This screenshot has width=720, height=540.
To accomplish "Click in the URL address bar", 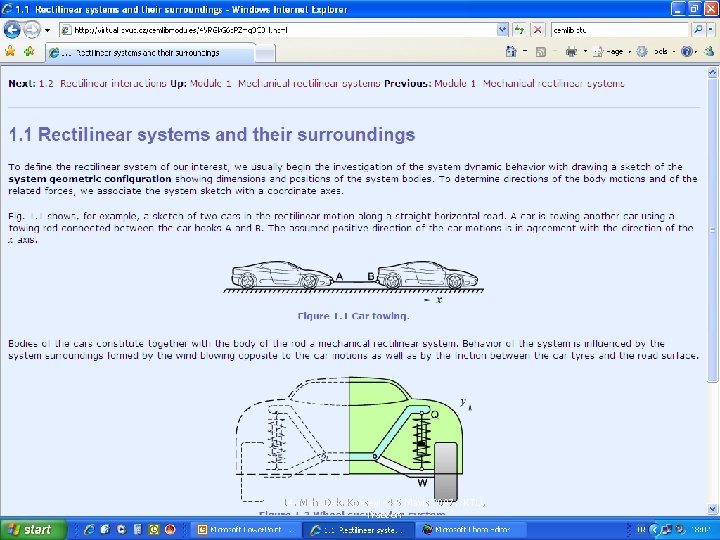I will pyautogui.click(x=278, y=30).
